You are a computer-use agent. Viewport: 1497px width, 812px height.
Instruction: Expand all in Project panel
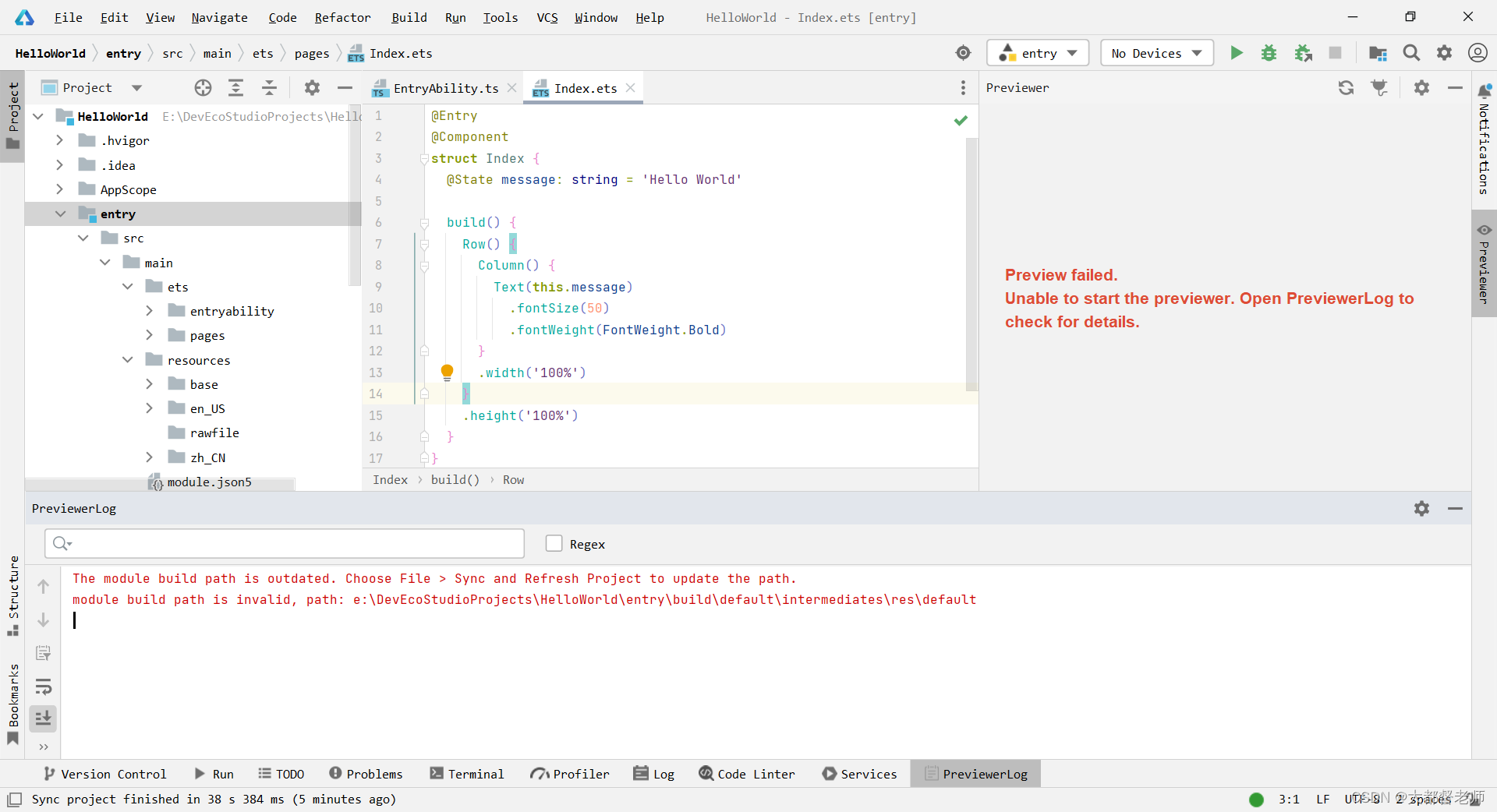(x=236, y=88)
